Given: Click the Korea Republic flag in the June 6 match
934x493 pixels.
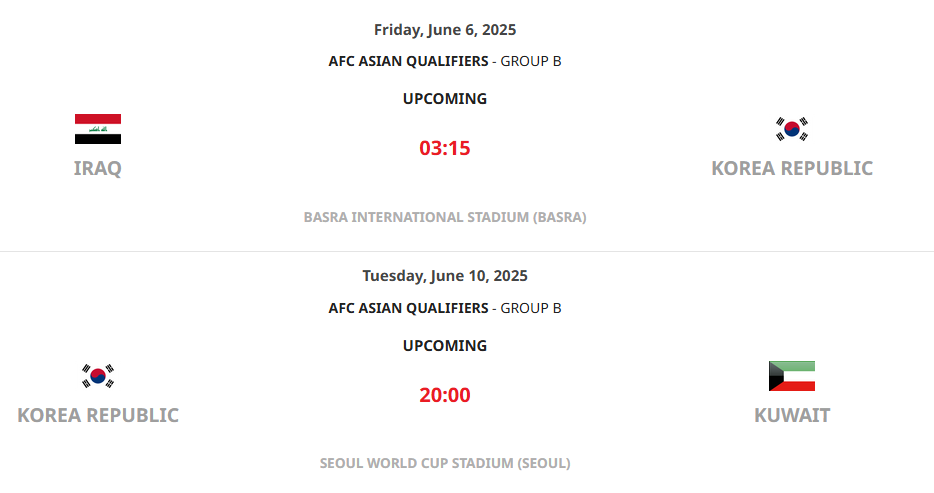Looking at the screenshot, I should tap(792, 129).
